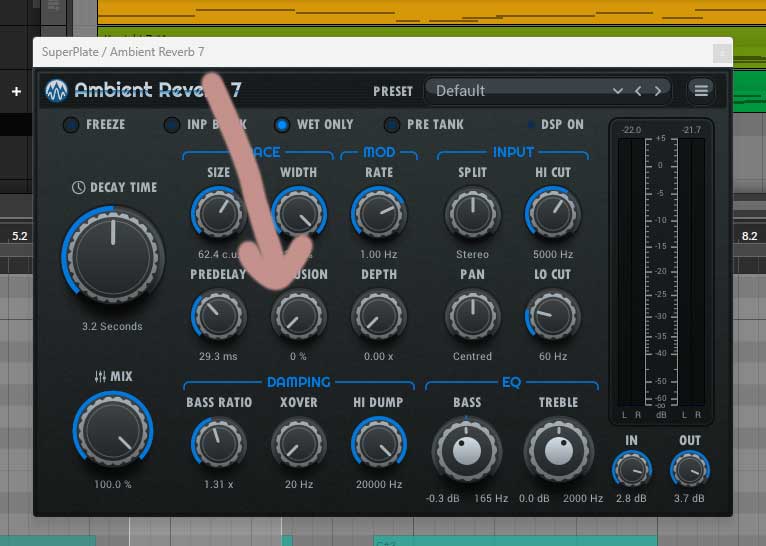The image size is (766, 546).
Task: Click the Mod Depth knob
Action: [379, 315]
